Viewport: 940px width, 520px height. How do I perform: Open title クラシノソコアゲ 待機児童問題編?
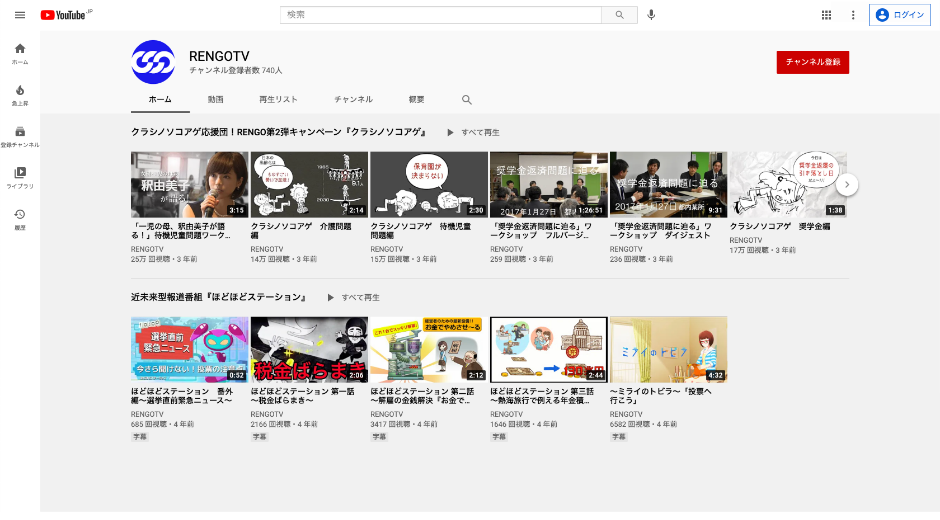[421, 231]
